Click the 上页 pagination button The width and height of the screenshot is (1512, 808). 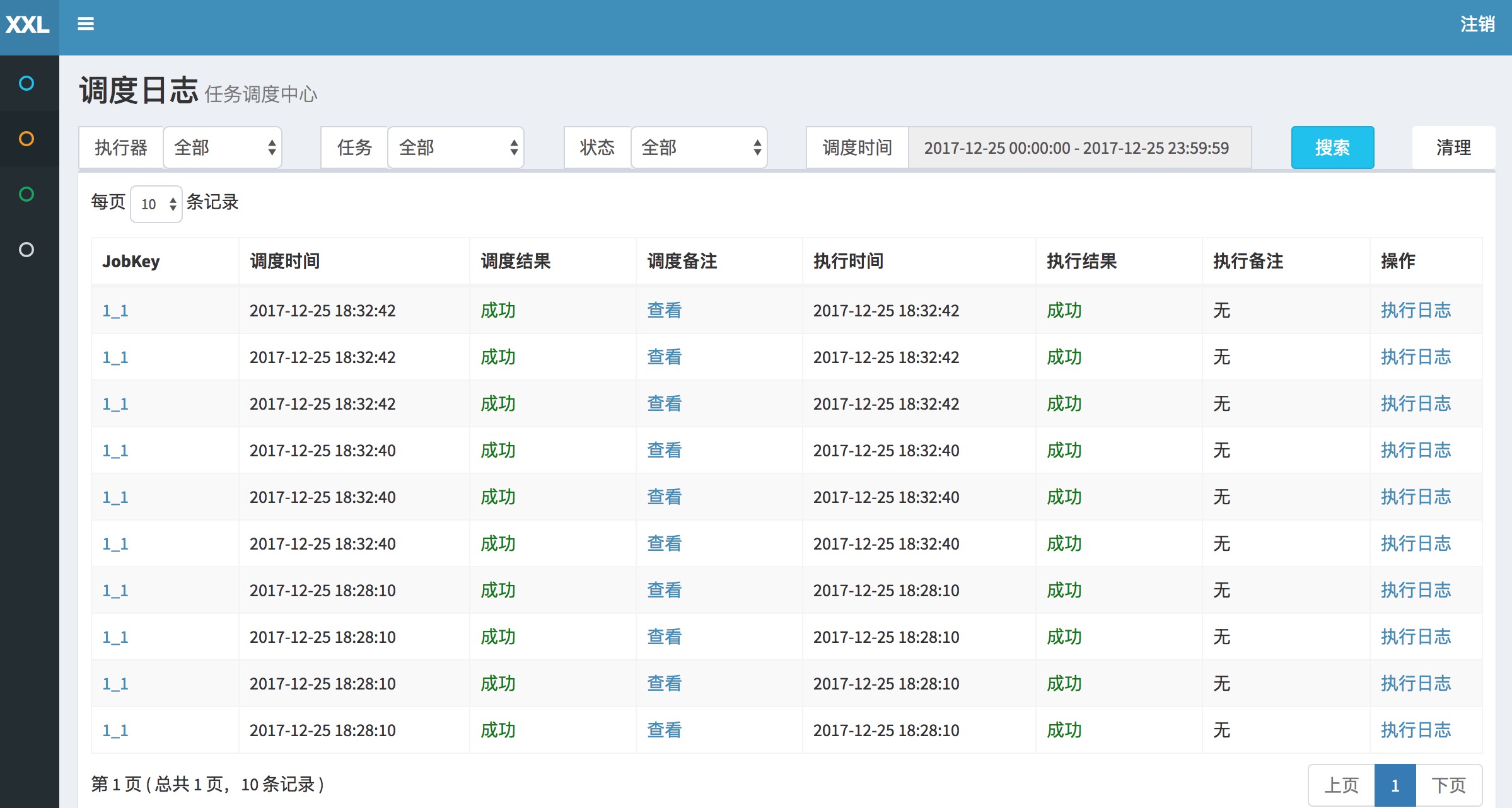pos(1342,785)
